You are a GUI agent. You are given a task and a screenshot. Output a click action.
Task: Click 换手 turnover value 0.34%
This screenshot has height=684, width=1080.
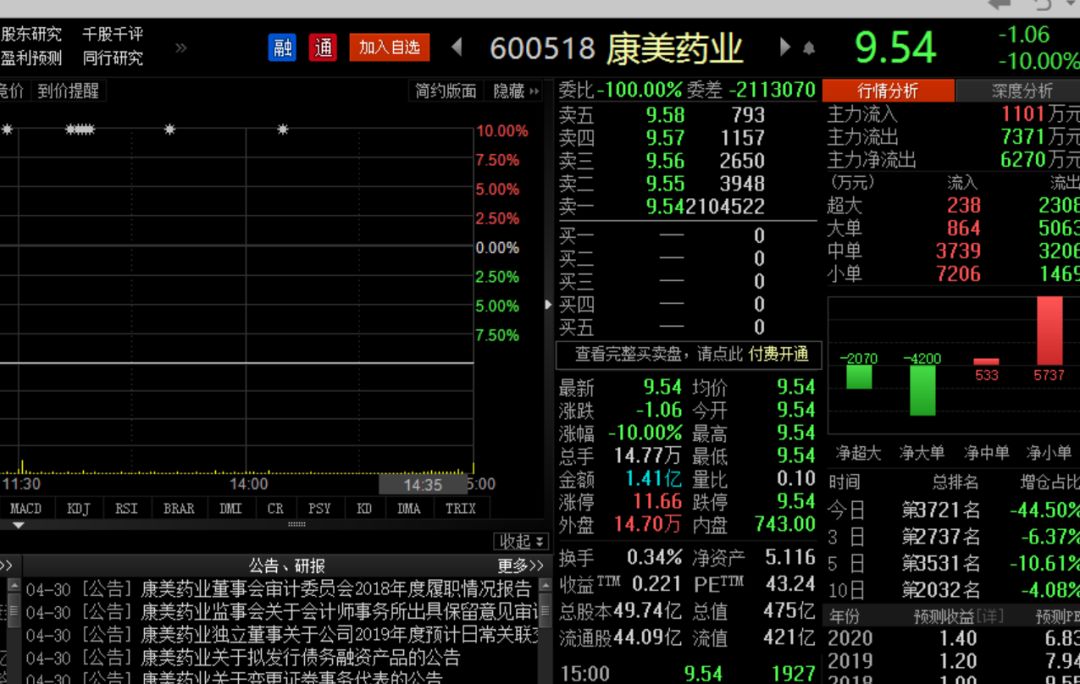pyautogui.click(x=654, y=557)
